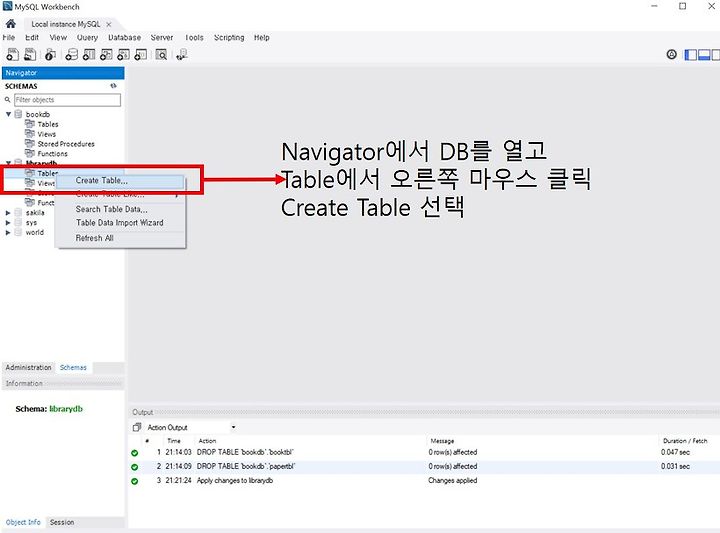Switch to the Object Info tab
The image size is (720, 533).
(23, 522)
